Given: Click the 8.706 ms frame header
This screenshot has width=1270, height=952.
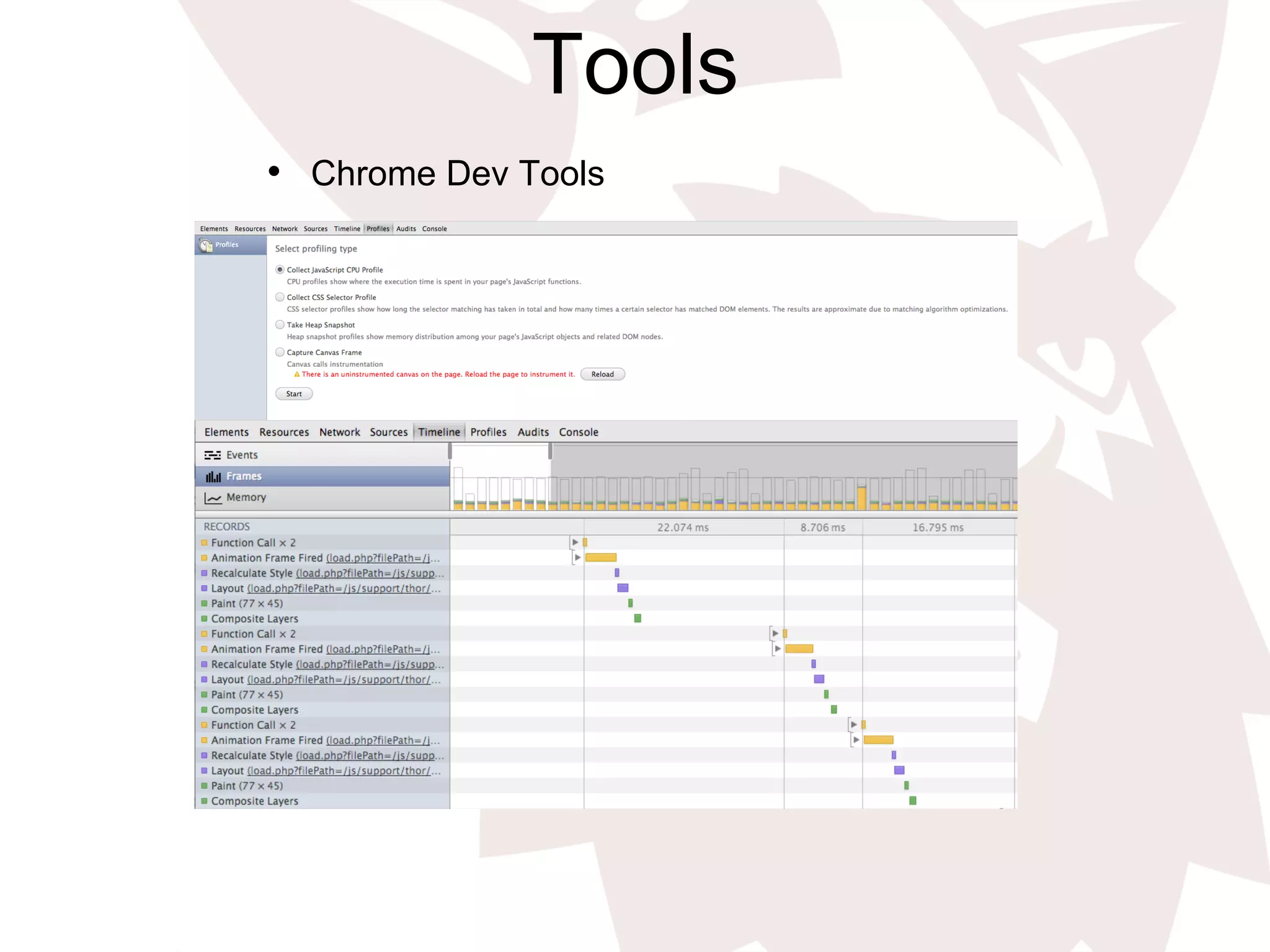Looking at the screenshot, I should [x=822, y=527].
